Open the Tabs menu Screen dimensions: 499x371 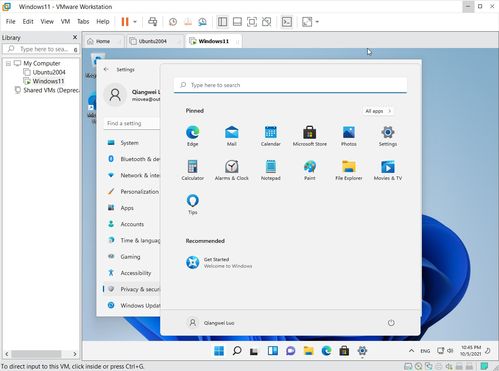pyautogui.click(x=83, y=22)
